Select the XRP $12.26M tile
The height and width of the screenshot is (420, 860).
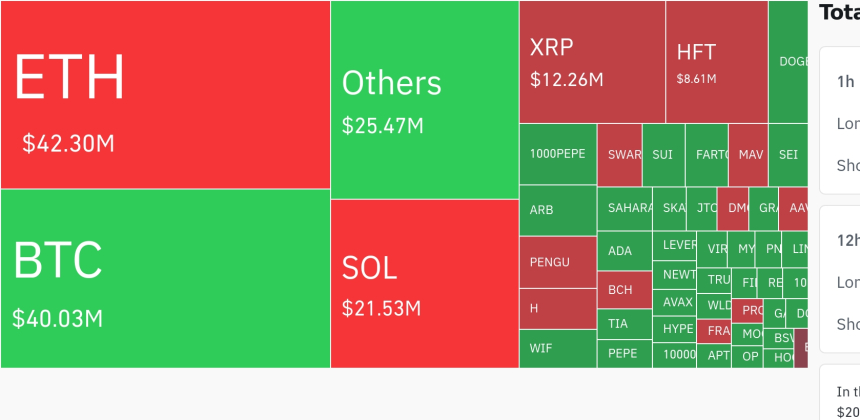(592, 62)
